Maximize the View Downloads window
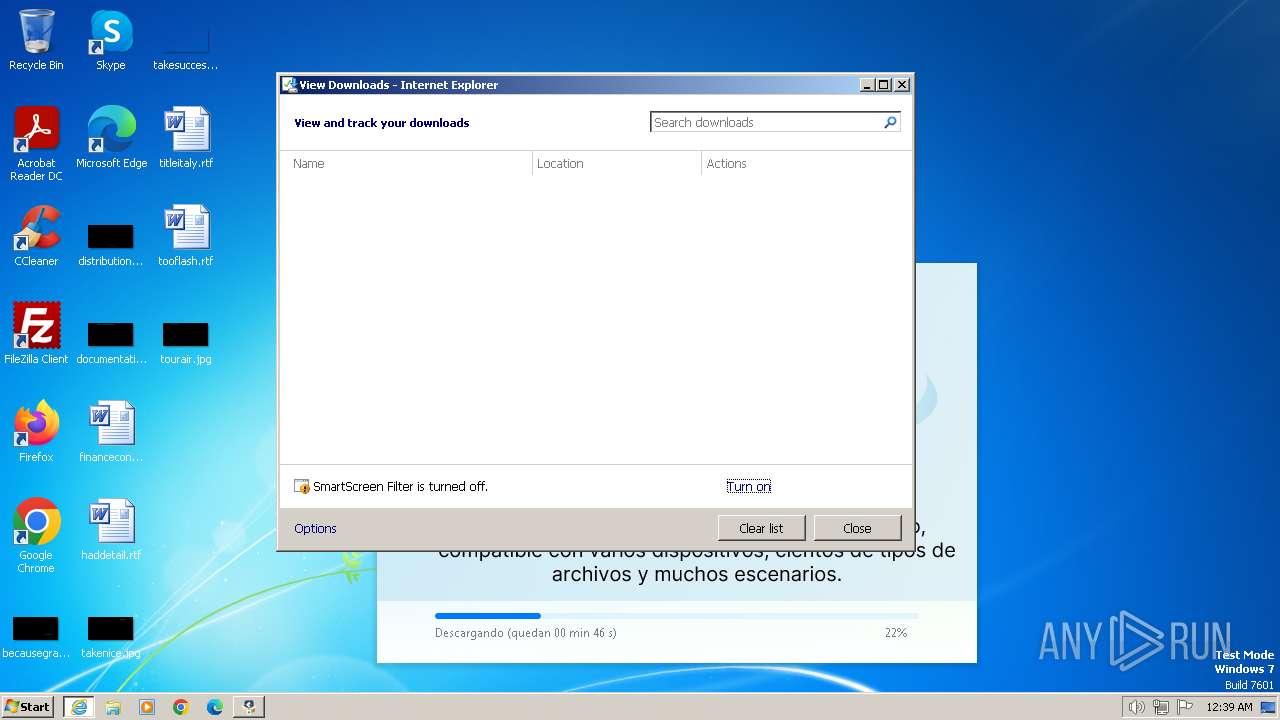The width and height of the screenshot is (1280, 720). (x=884, y=85)
